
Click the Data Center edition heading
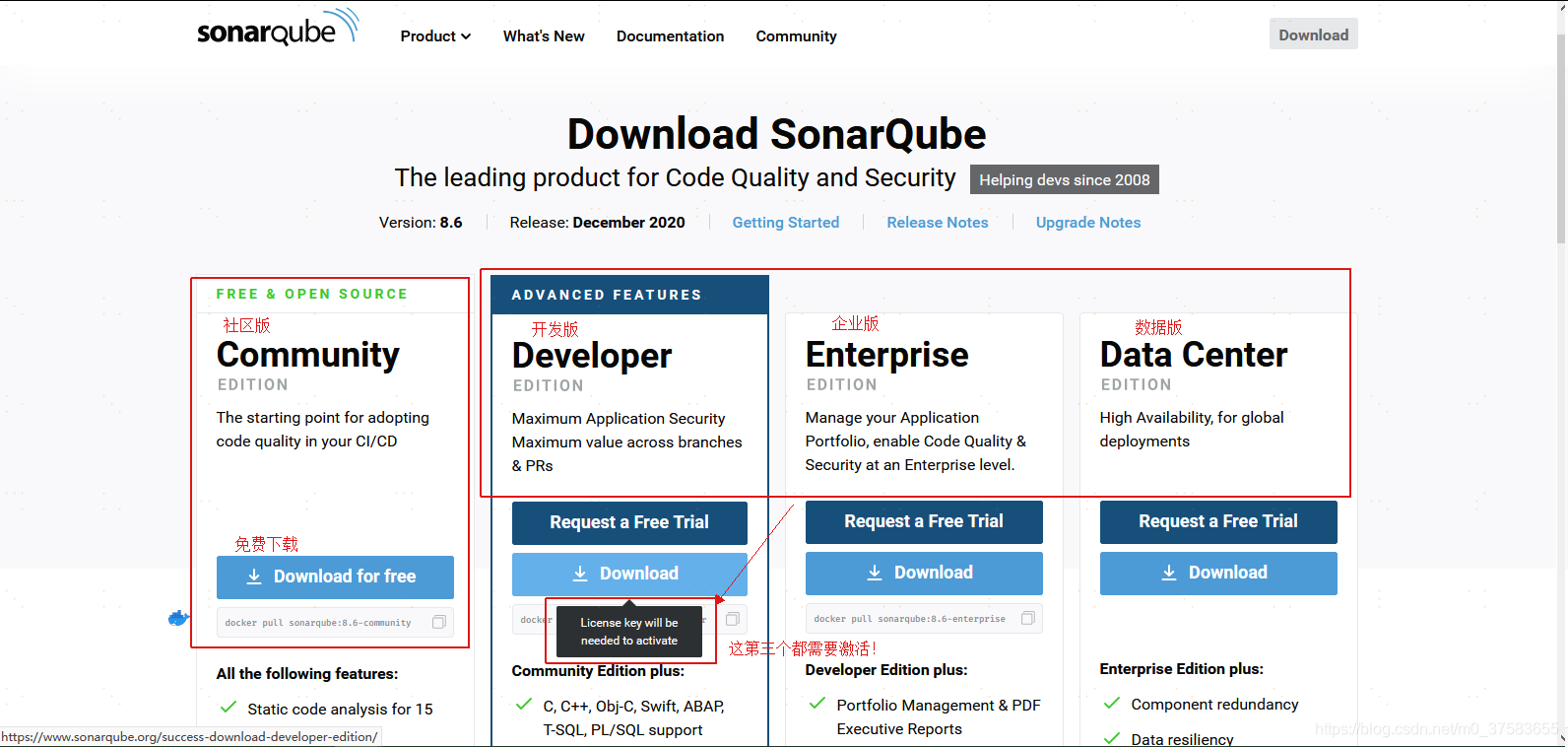tap(1194, 355)
